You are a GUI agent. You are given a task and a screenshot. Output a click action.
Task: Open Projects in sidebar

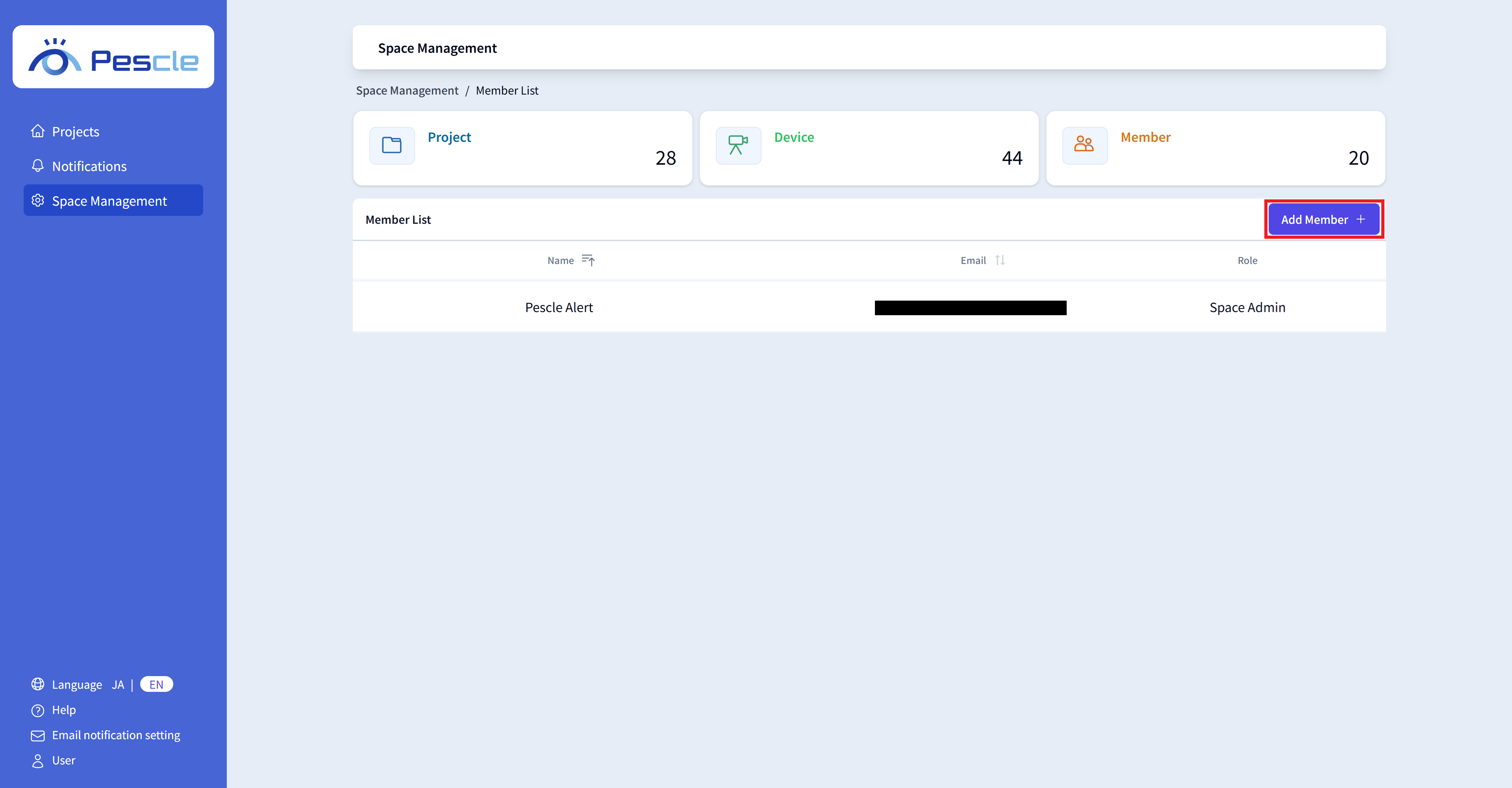pyautogui.click(x=76, y=132)
